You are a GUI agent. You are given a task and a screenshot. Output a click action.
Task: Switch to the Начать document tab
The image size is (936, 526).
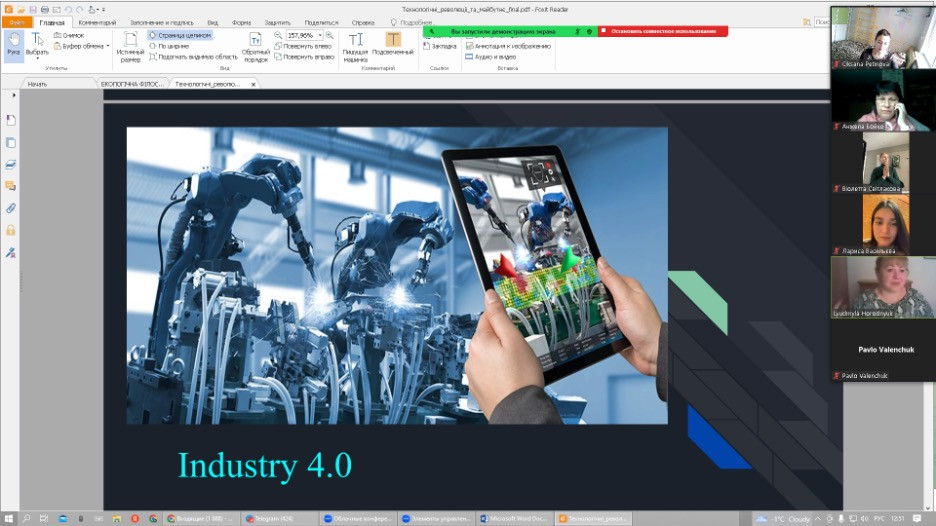click(37, 84)
